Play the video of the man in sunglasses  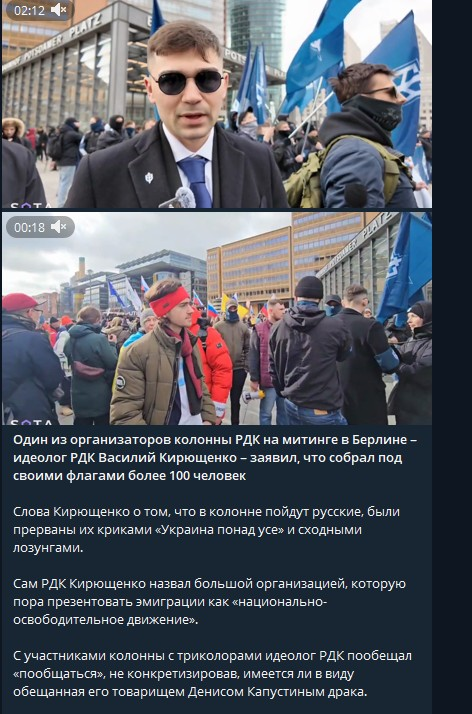click(217, 104)
